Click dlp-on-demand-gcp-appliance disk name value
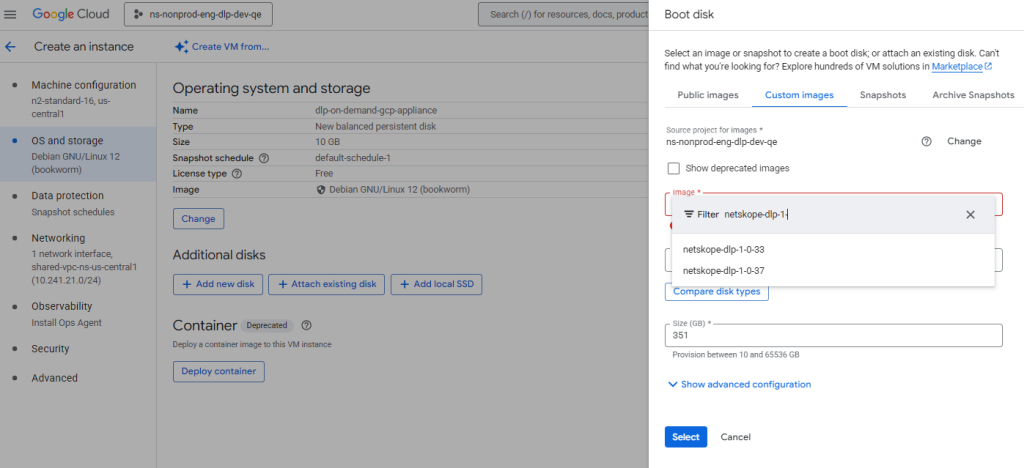1024x468 pixels. tap(376, 111)
